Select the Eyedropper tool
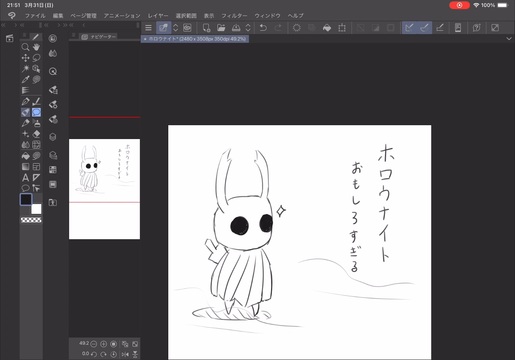Viewport: 515px width, 360px height. pyautogui.click(x=25, y=80)
